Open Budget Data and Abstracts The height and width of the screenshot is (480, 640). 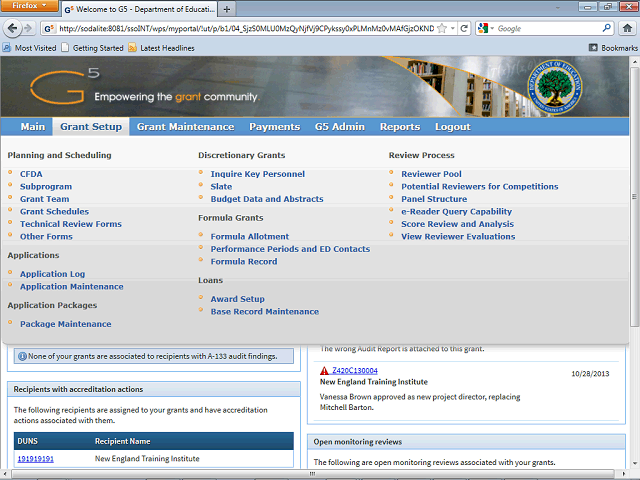(x=267, y=199)
